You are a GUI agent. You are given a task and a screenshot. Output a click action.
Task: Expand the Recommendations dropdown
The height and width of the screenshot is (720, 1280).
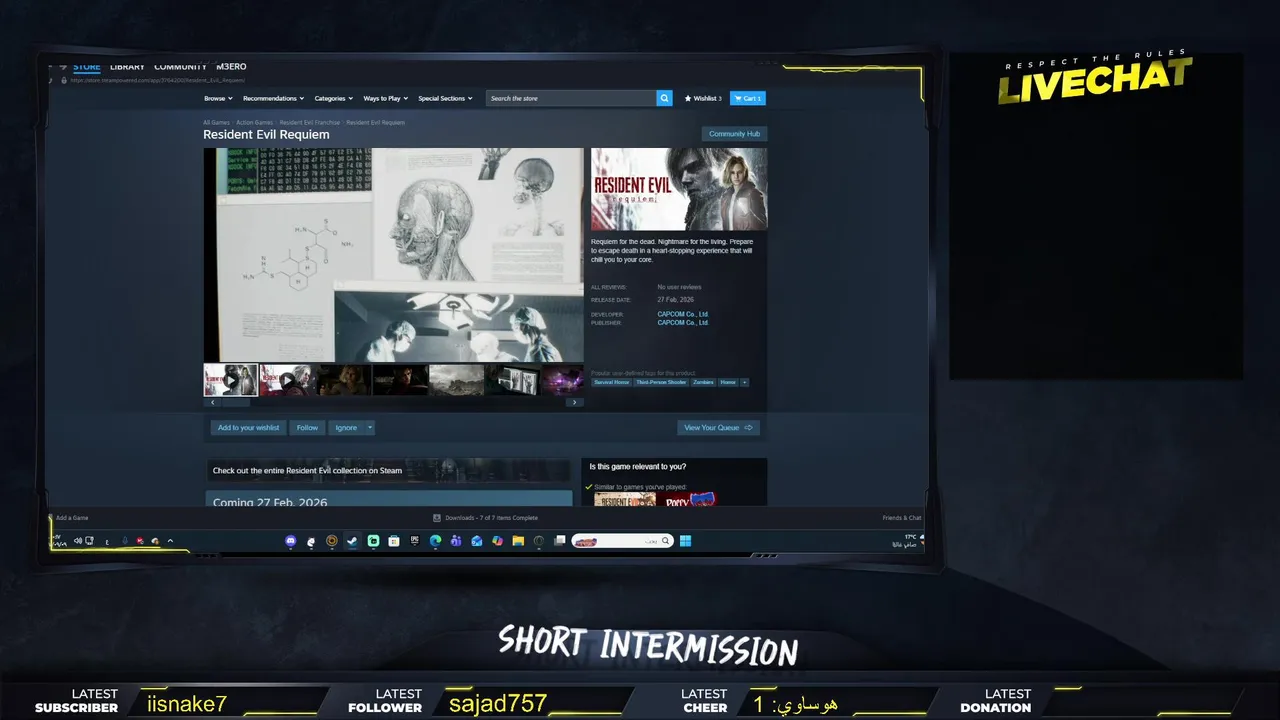(273, 98)
